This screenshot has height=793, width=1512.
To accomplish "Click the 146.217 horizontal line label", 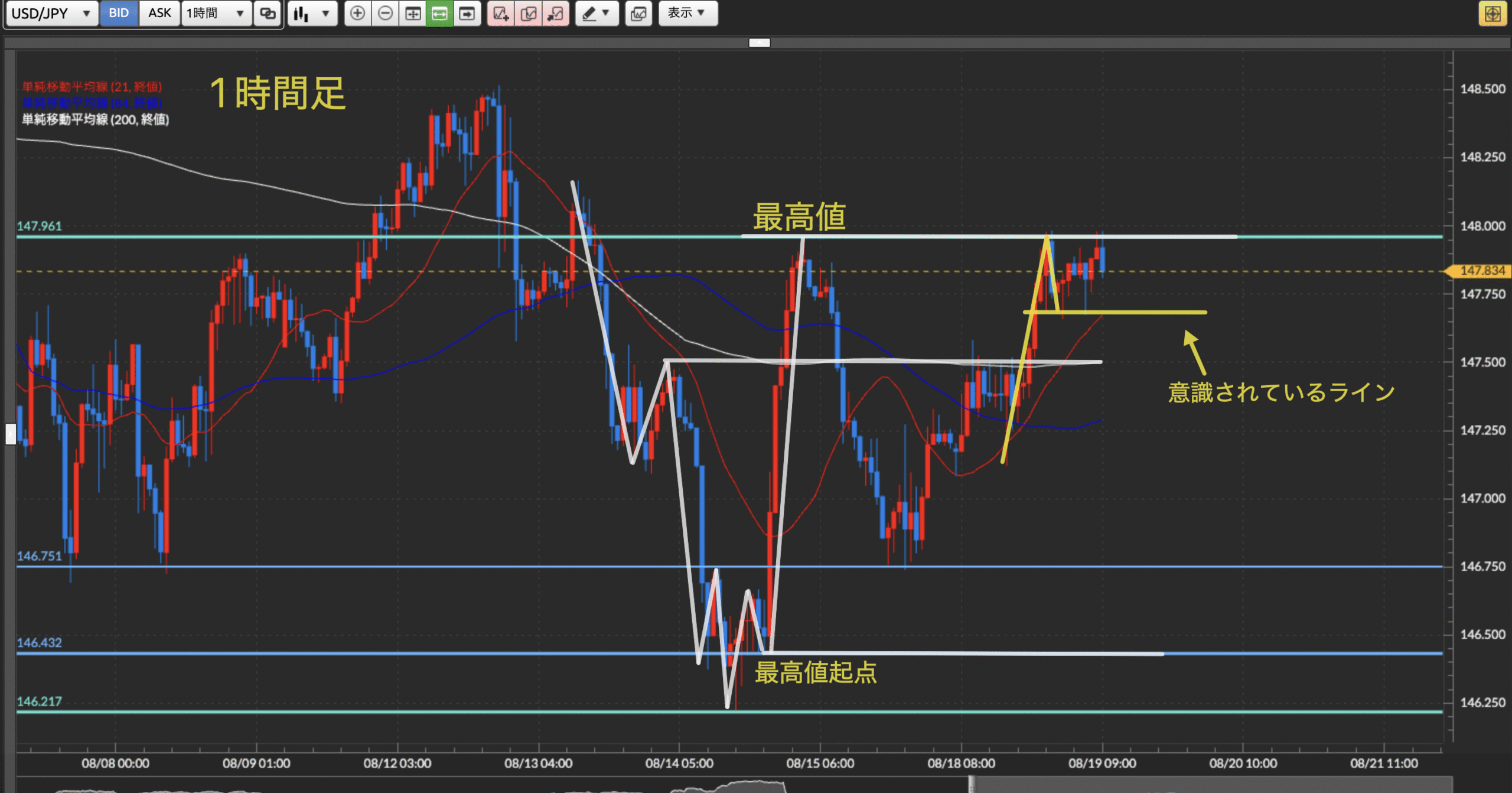I will pyautogui.click(x=39, y=702).
